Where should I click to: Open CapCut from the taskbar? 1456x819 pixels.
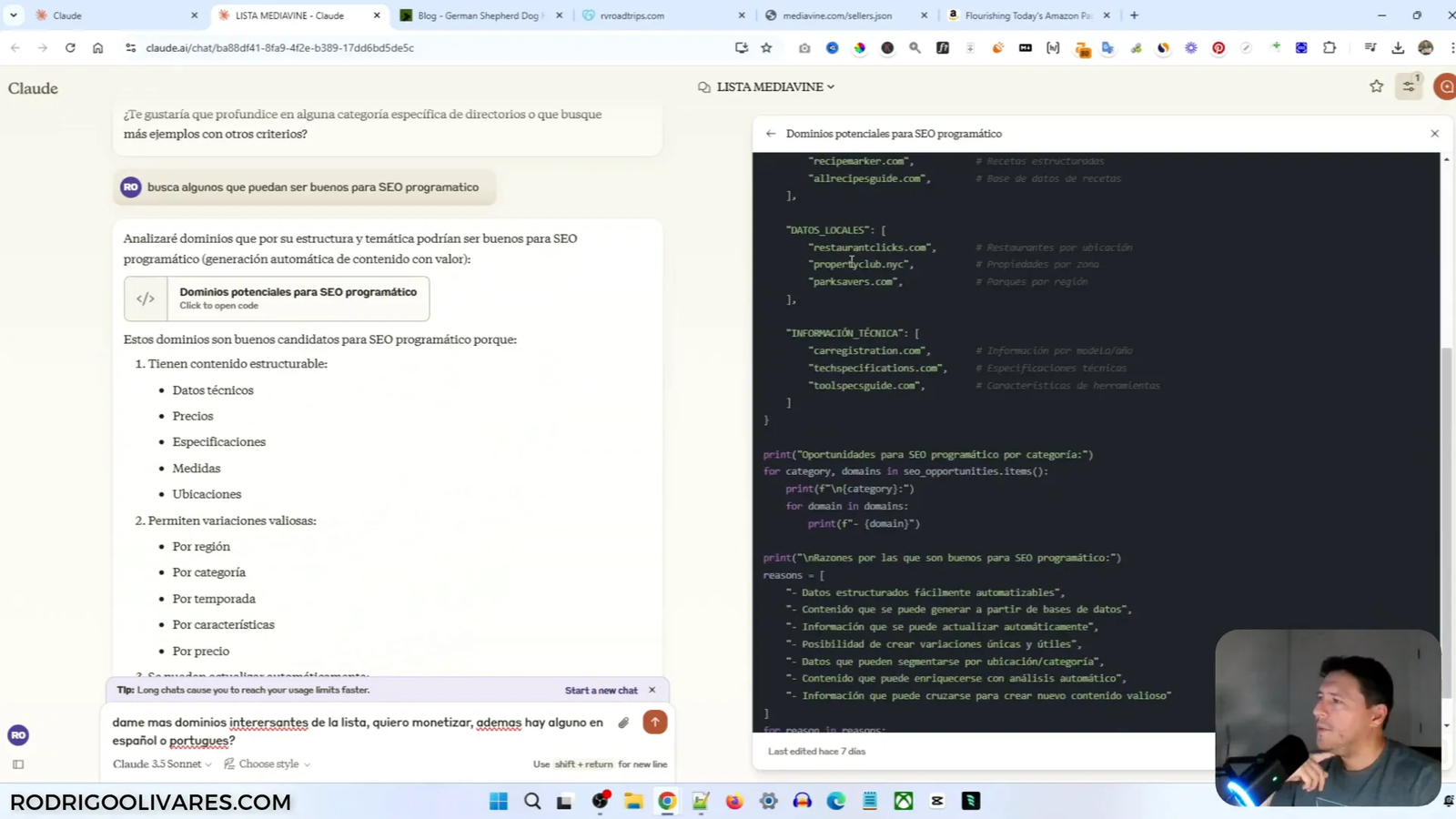pyautogui.click(x=936, y=802)
